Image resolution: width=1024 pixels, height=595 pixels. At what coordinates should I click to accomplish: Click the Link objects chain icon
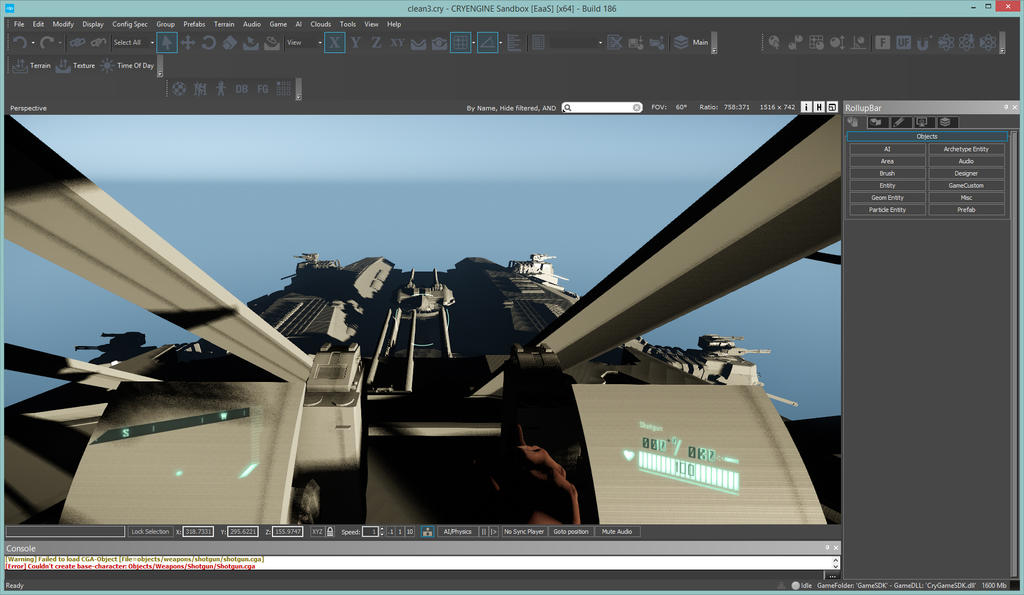tap(77, 43)
